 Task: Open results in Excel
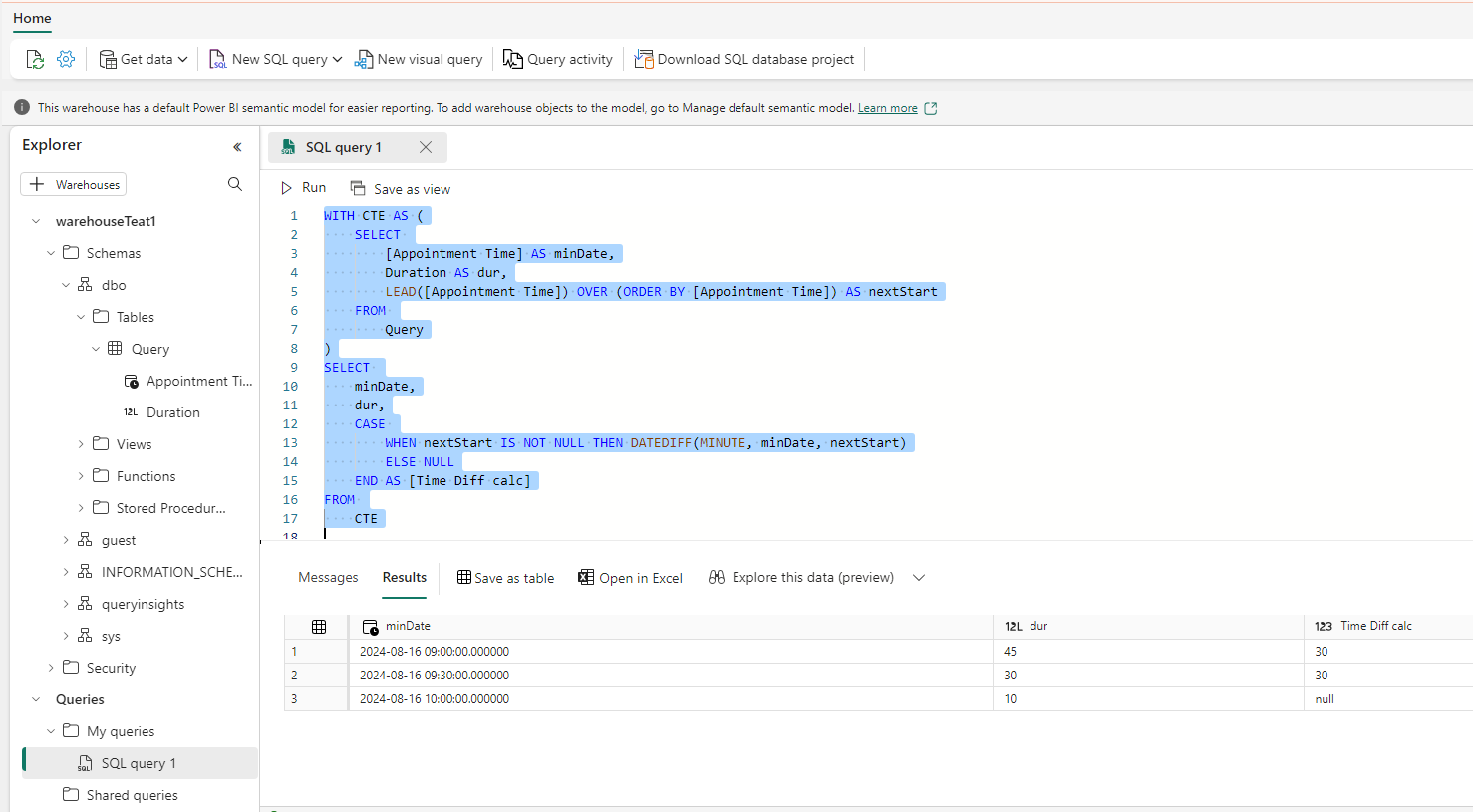[x=630, y=578]
